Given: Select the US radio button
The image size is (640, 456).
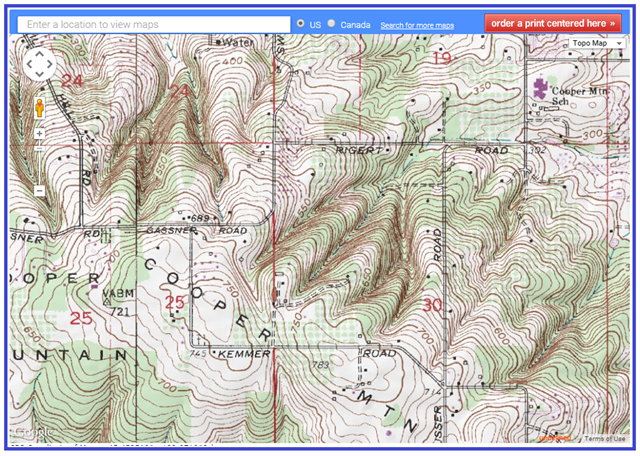Looking at the screenshot, I should pyautogui.click(x=301, y=23).
